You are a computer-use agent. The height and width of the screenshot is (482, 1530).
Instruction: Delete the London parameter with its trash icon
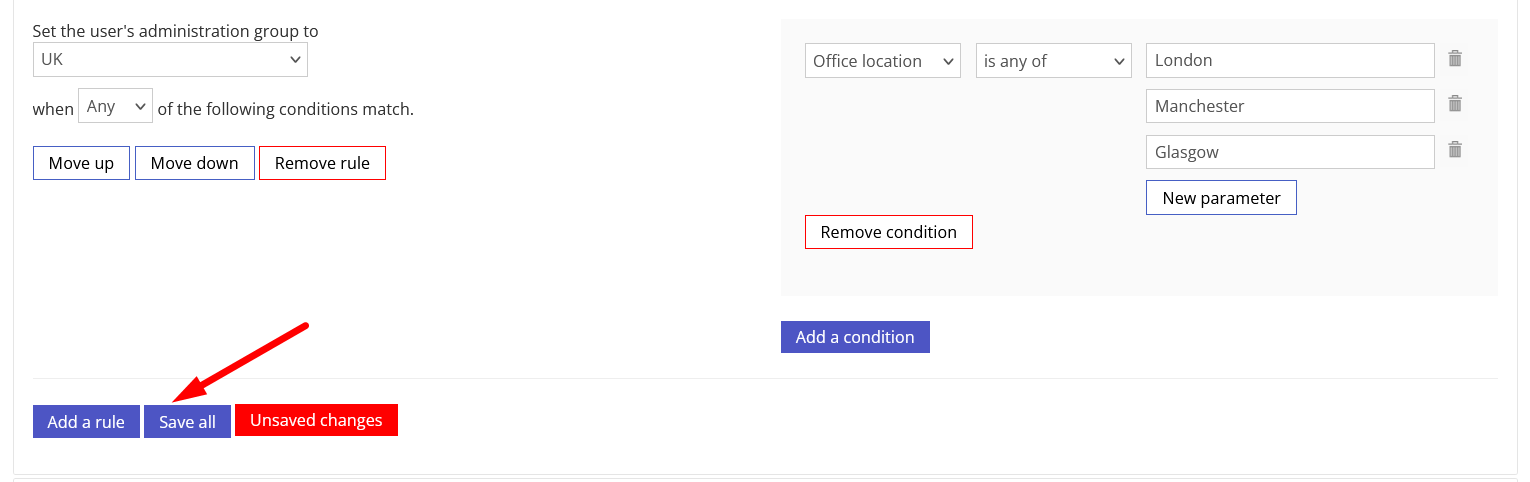pyautogui.click(x=1455, y=59)
